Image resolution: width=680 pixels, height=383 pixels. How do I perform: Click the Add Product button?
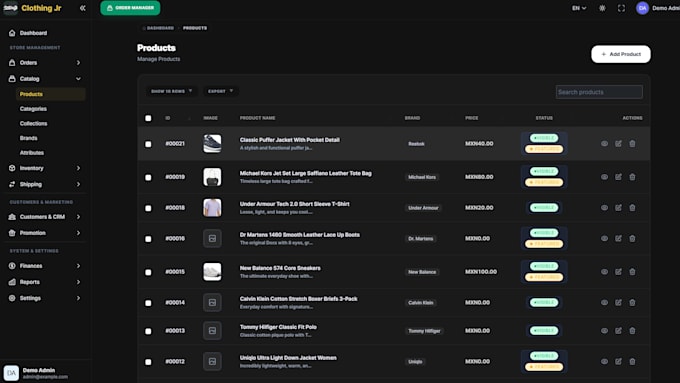pyautogui.click(x=621, y=54)
